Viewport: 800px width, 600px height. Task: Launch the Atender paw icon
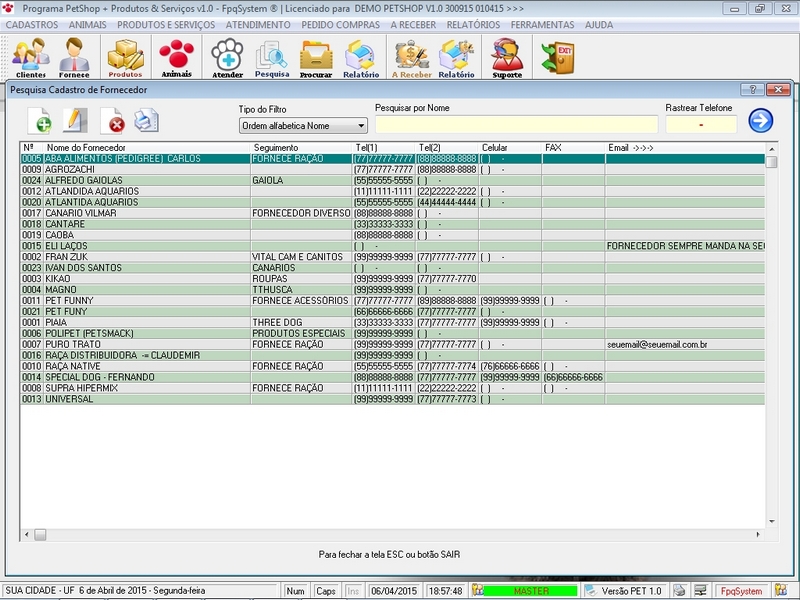228,57
